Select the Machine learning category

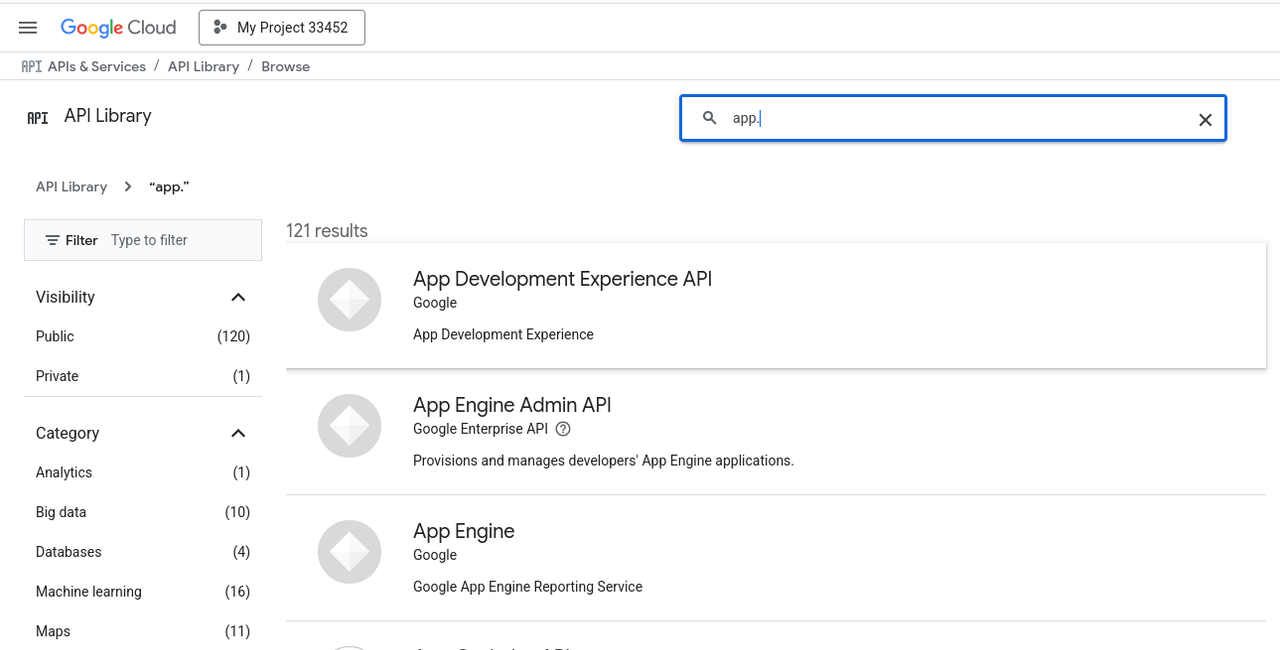coord(89,592)
